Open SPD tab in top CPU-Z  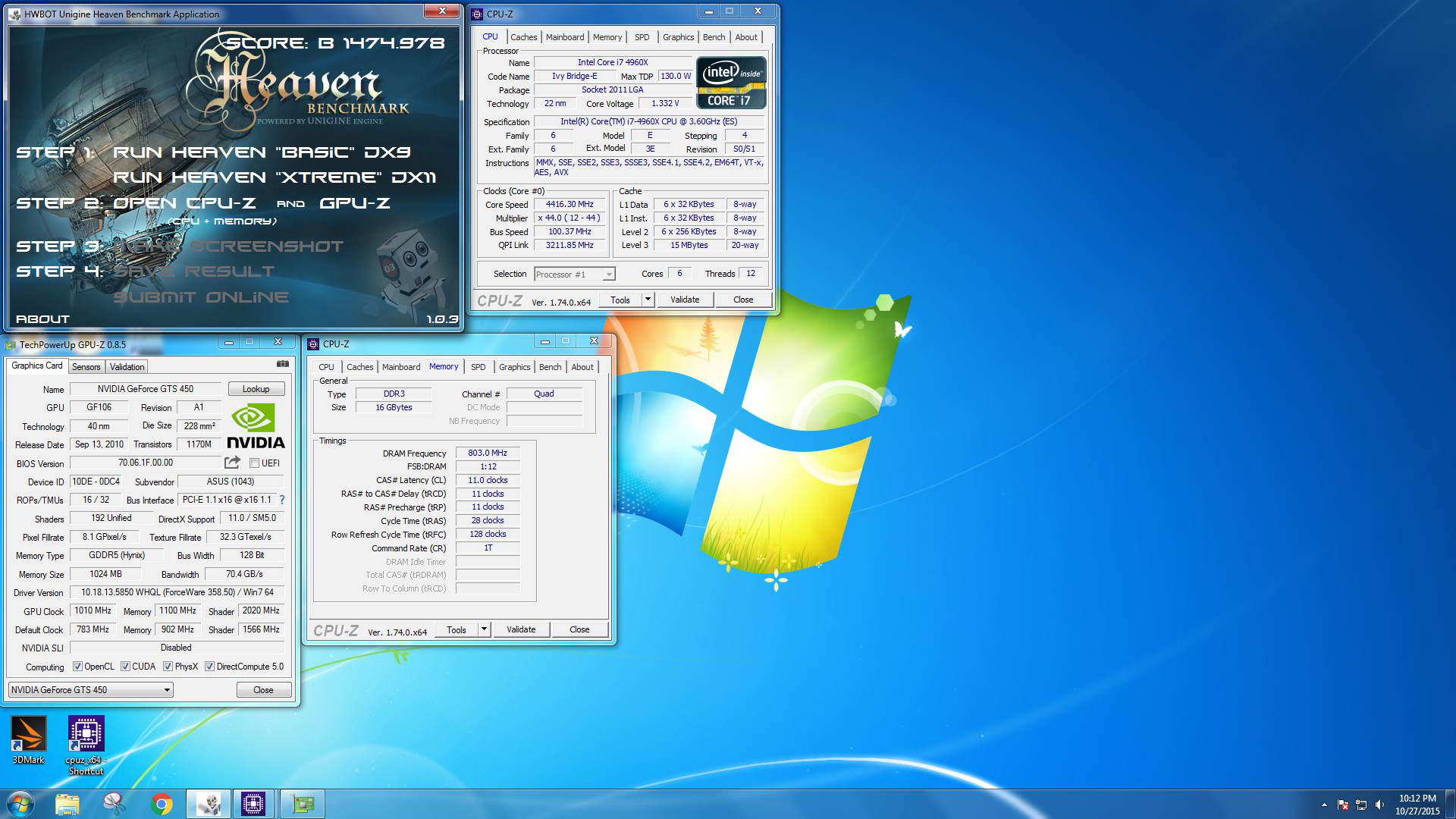tap(642, 37)
